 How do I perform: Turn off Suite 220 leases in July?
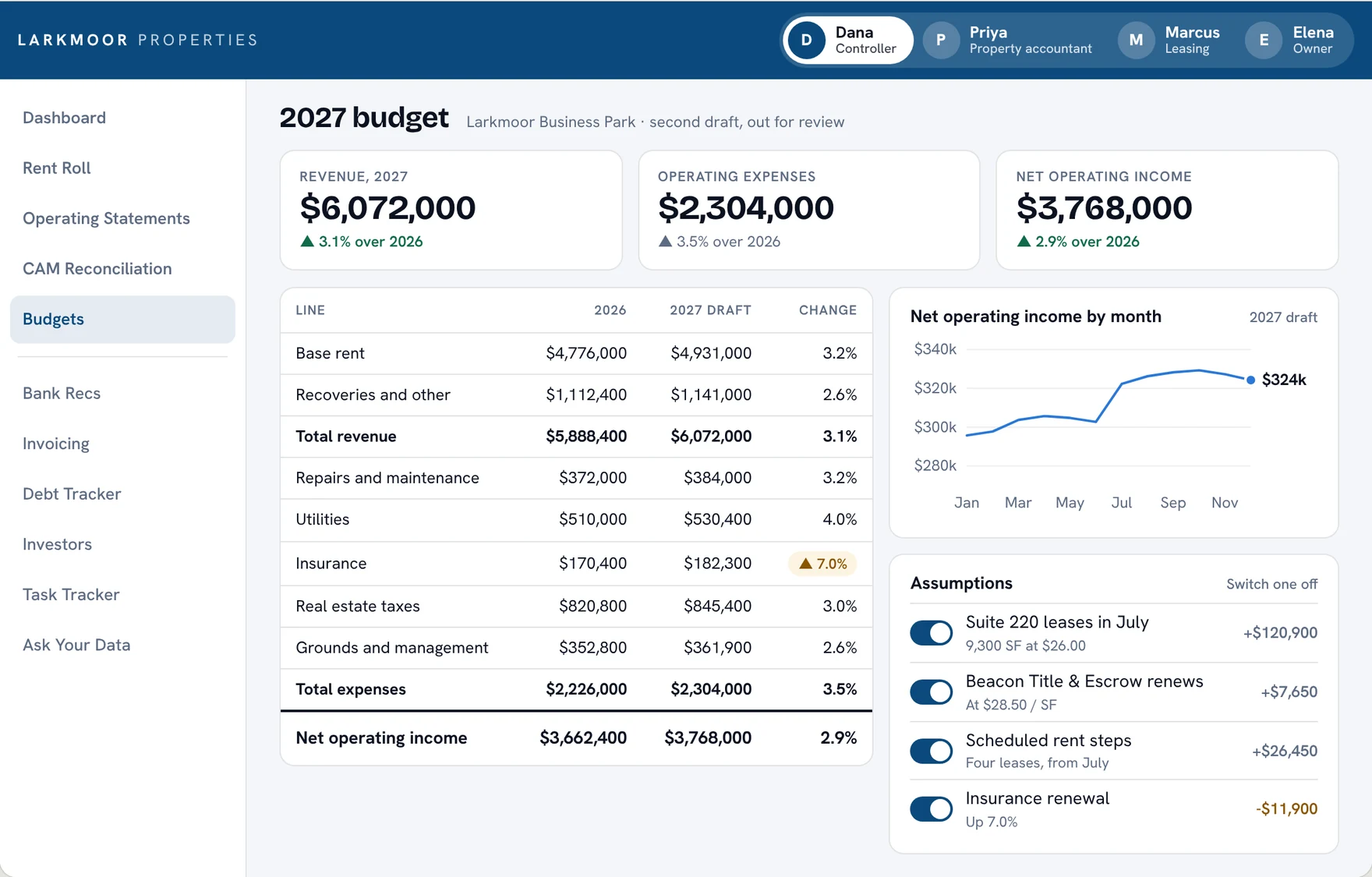tap(932, 633)
